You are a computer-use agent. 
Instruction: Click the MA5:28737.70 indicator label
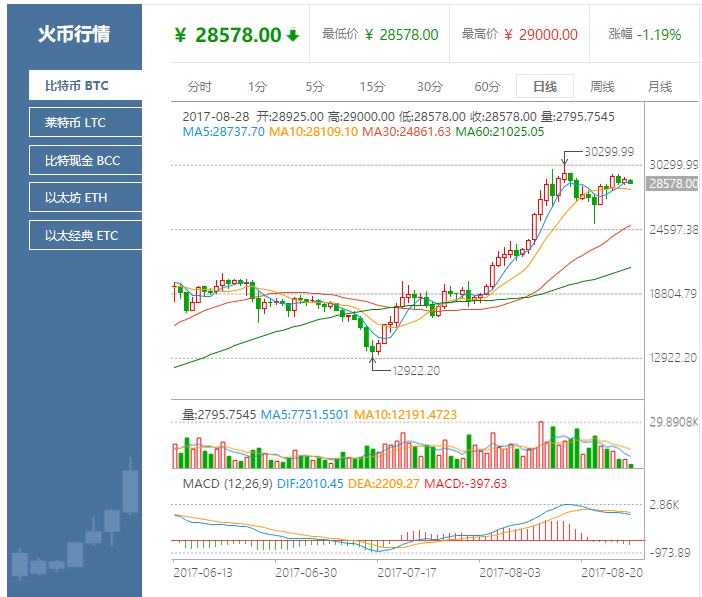[x=223, y=132]
